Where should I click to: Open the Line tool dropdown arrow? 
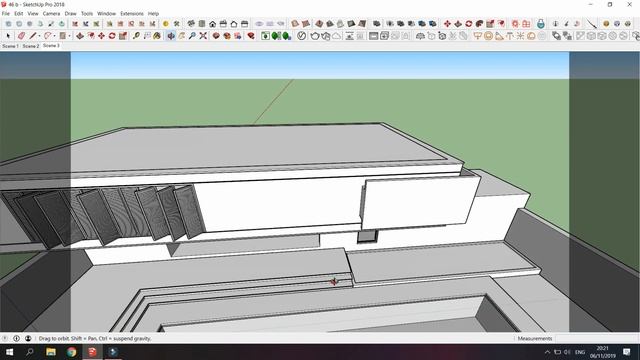pyautogui.click(x=39, y=36)
